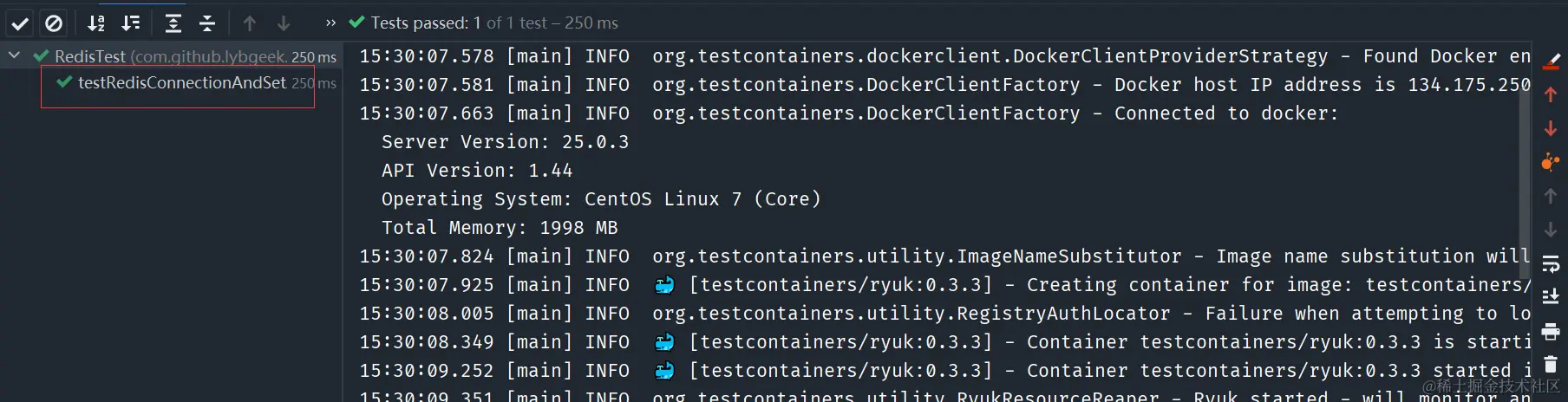Open more toolbar options chevron

point(330,23)
